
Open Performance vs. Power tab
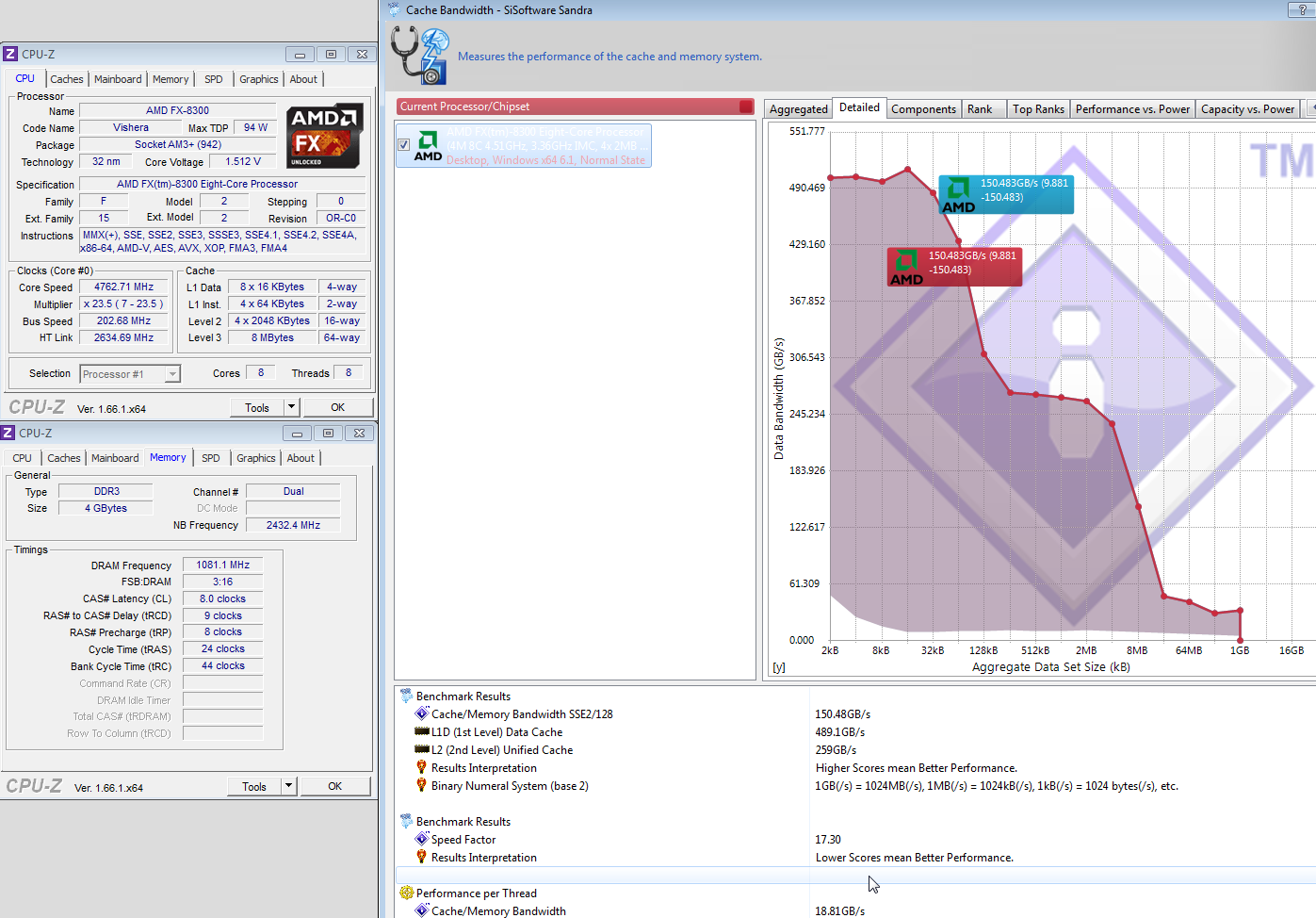coord(1132,109)
